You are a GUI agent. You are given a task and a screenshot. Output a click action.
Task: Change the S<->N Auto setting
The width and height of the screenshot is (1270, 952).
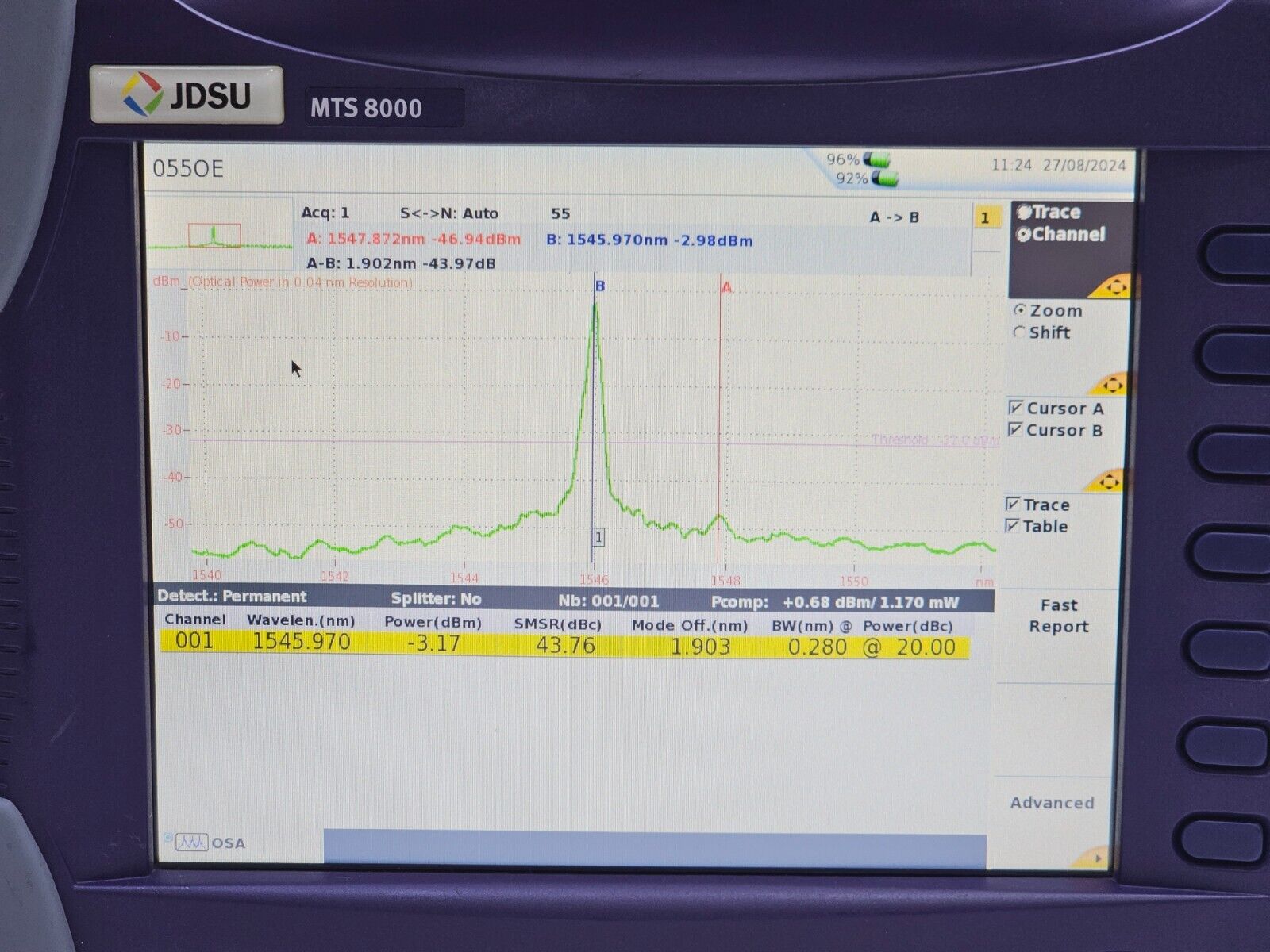pyautogui.click(x=450, y=214)
